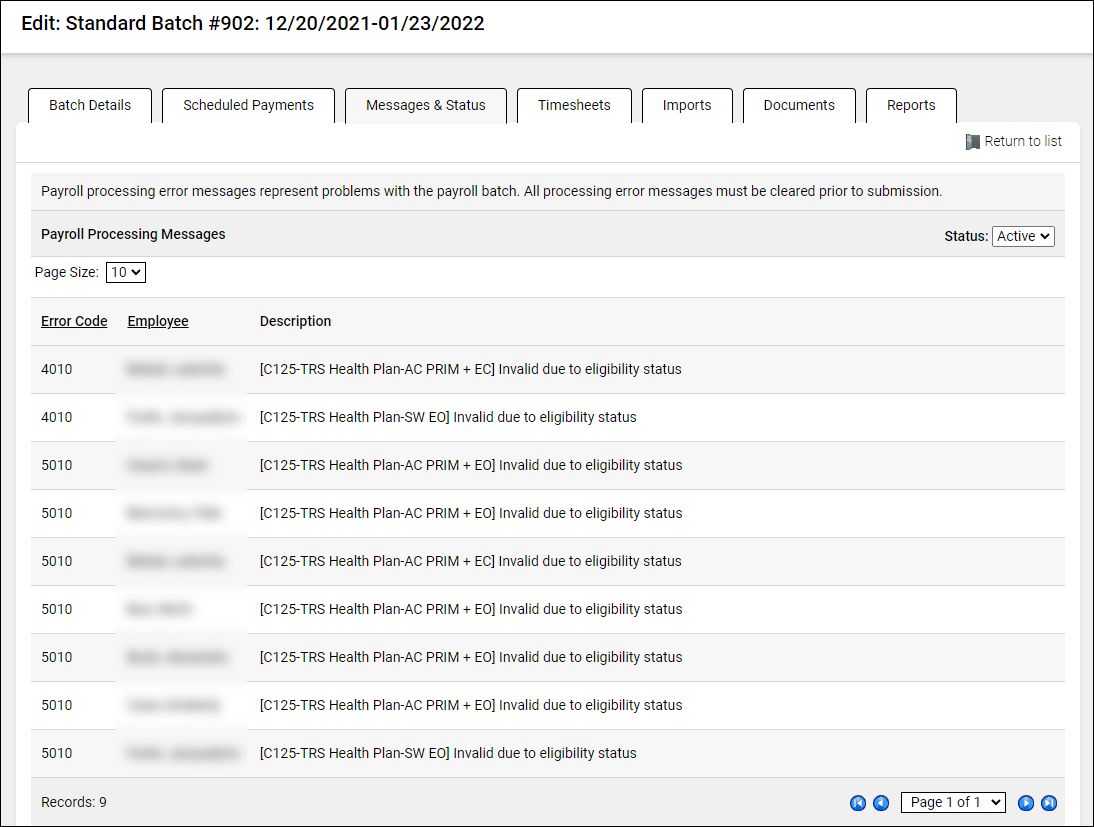Open the Page 1 of 1 selector

(x=953, y=802)
